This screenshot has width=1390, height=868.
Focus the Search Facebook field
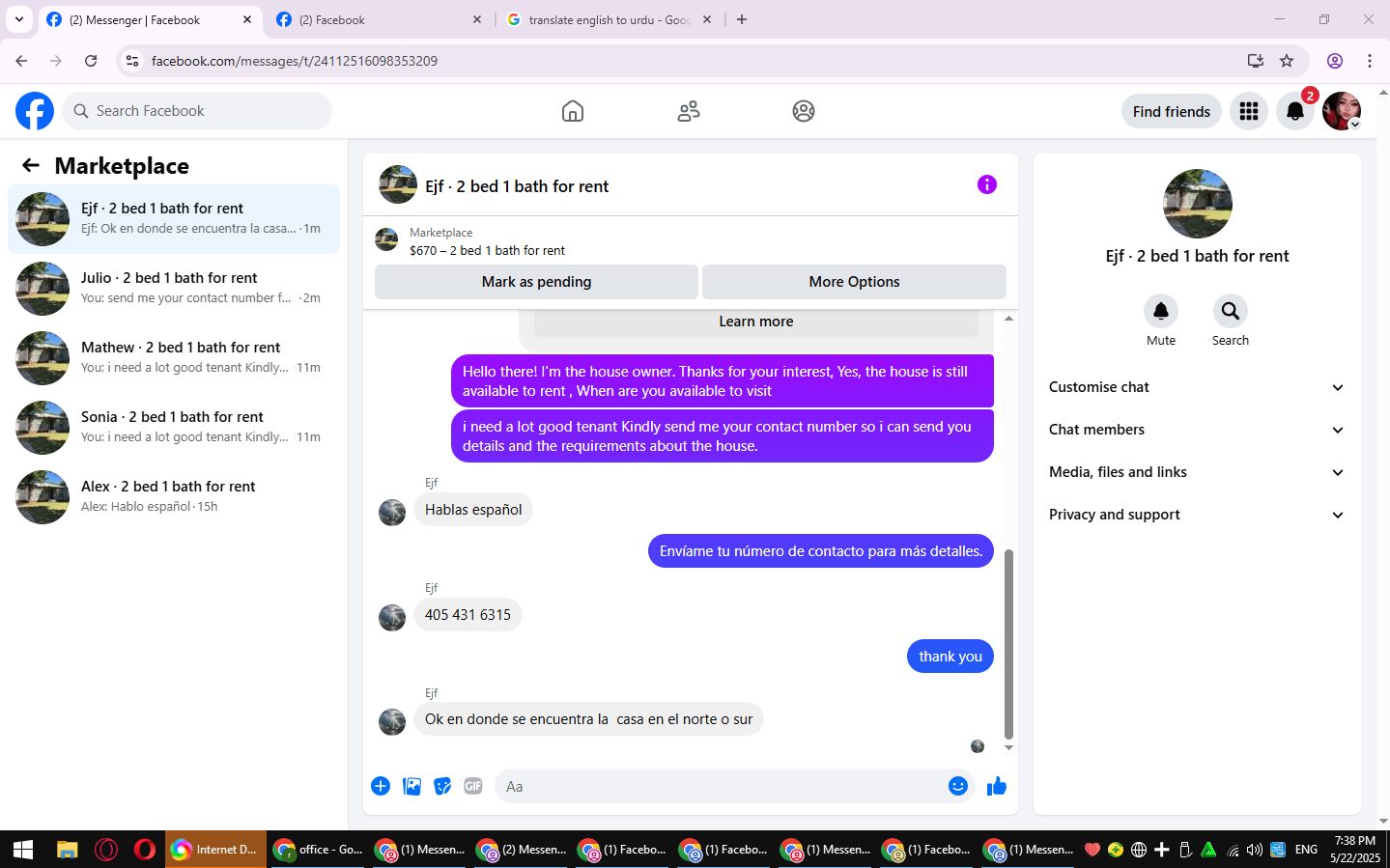(197, 111)
